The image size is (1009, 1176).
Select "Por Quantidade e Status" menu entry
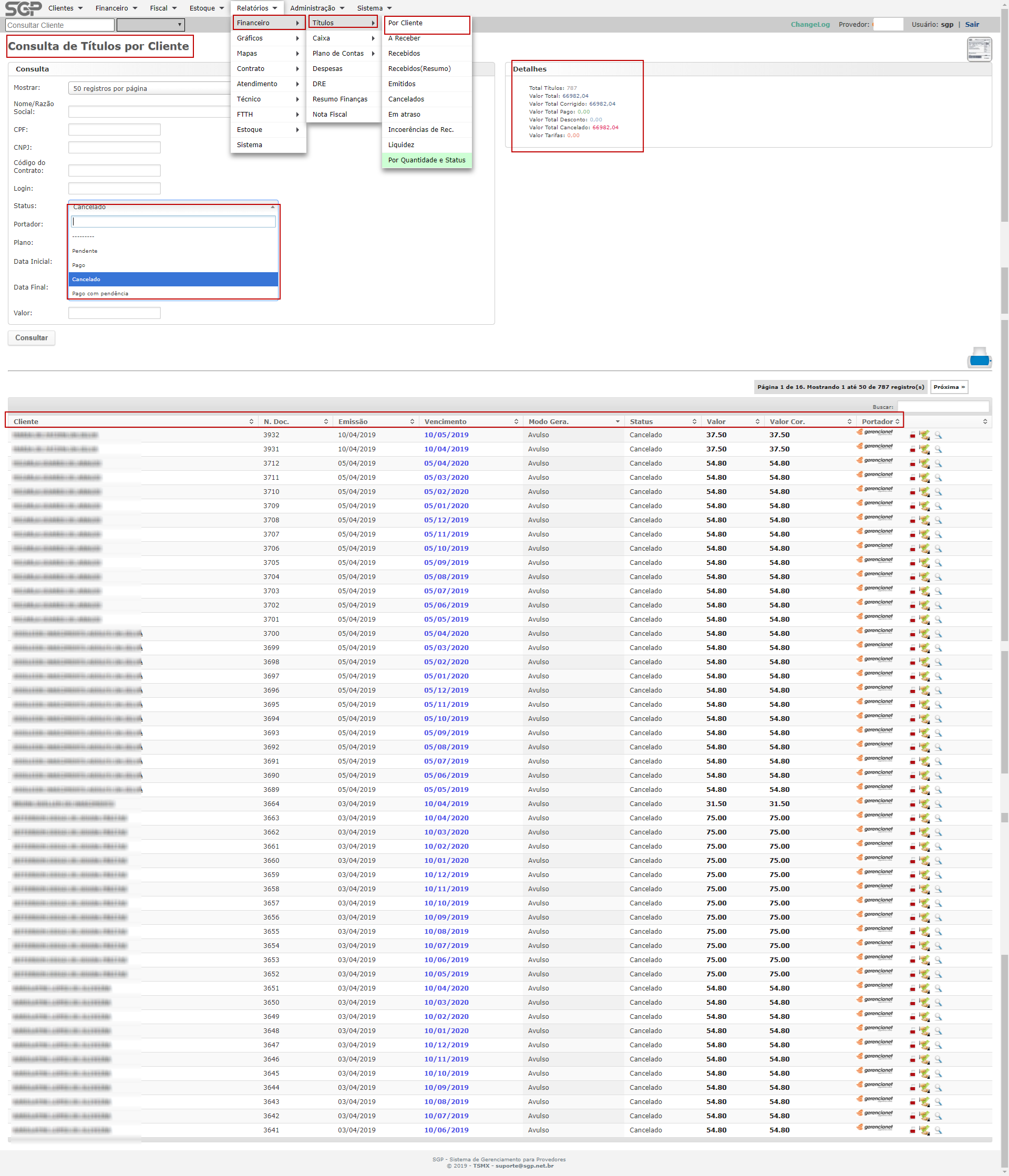426,160
